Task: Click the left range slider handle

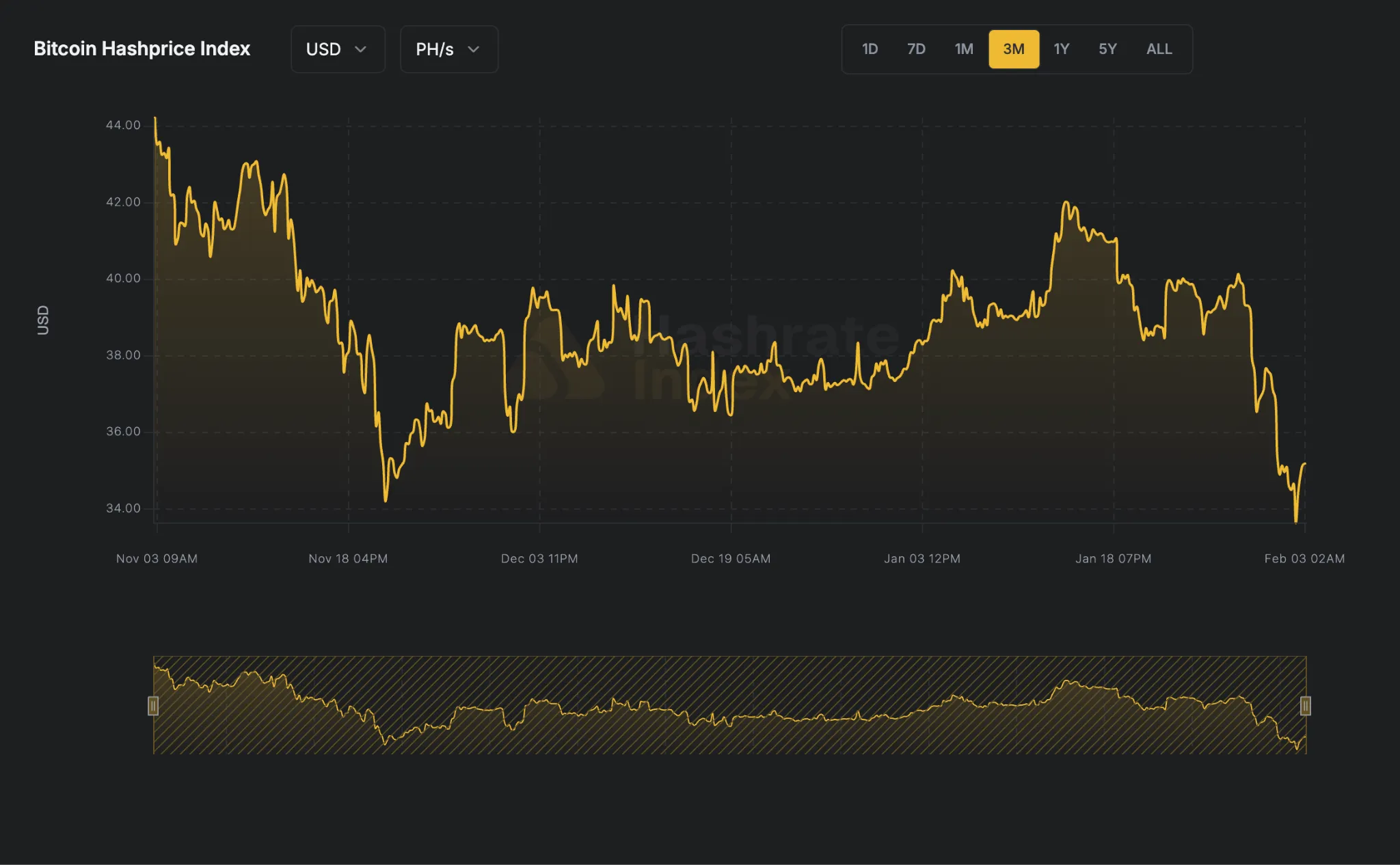Action: click(x=153, y=706)
